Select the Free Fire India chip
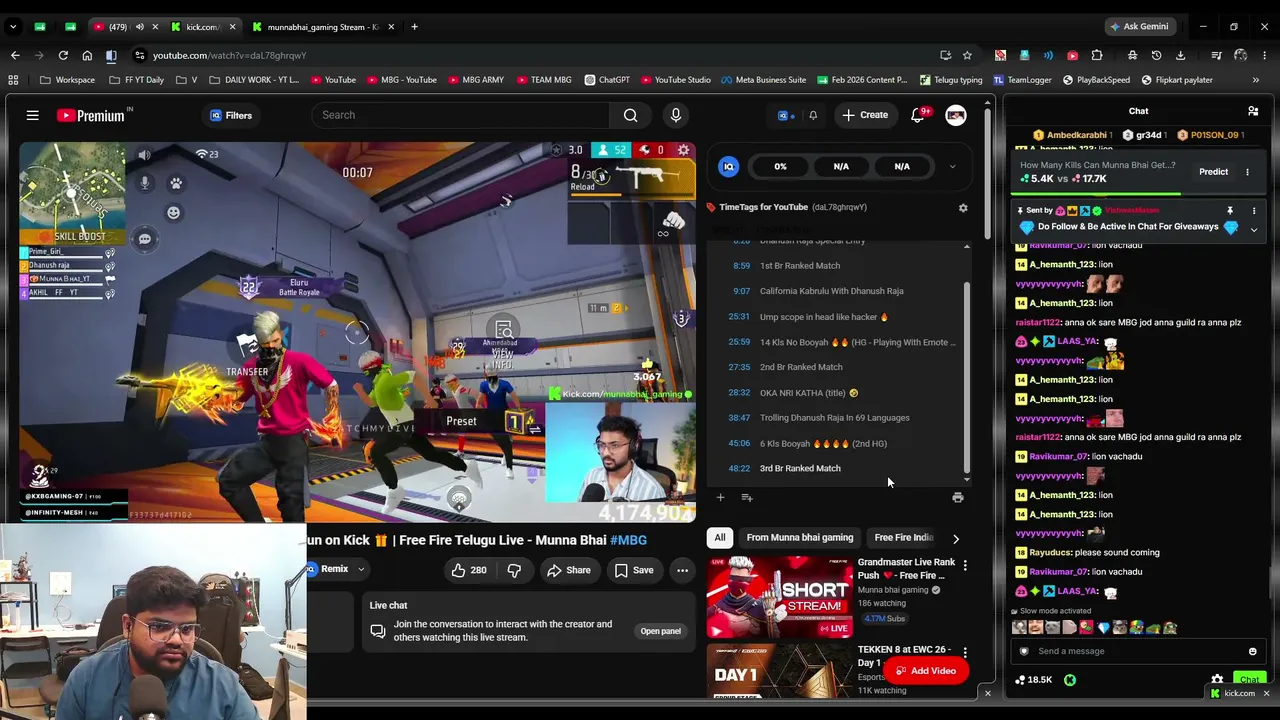The height and width of the screenshot is (720, 1280). click(x=904, y=538)
